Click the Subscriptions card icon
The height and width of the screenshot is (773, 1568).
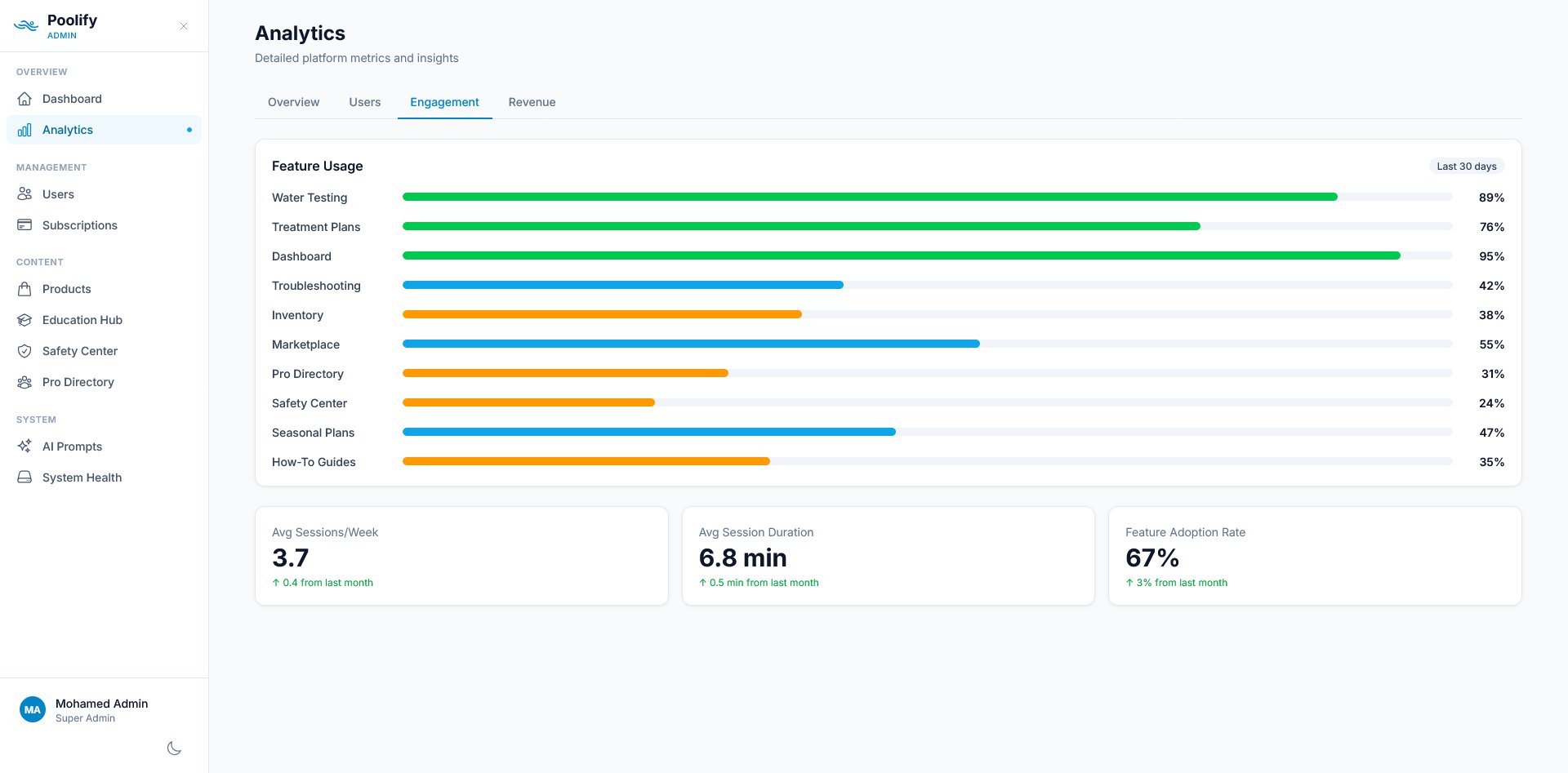click(25, 225)
